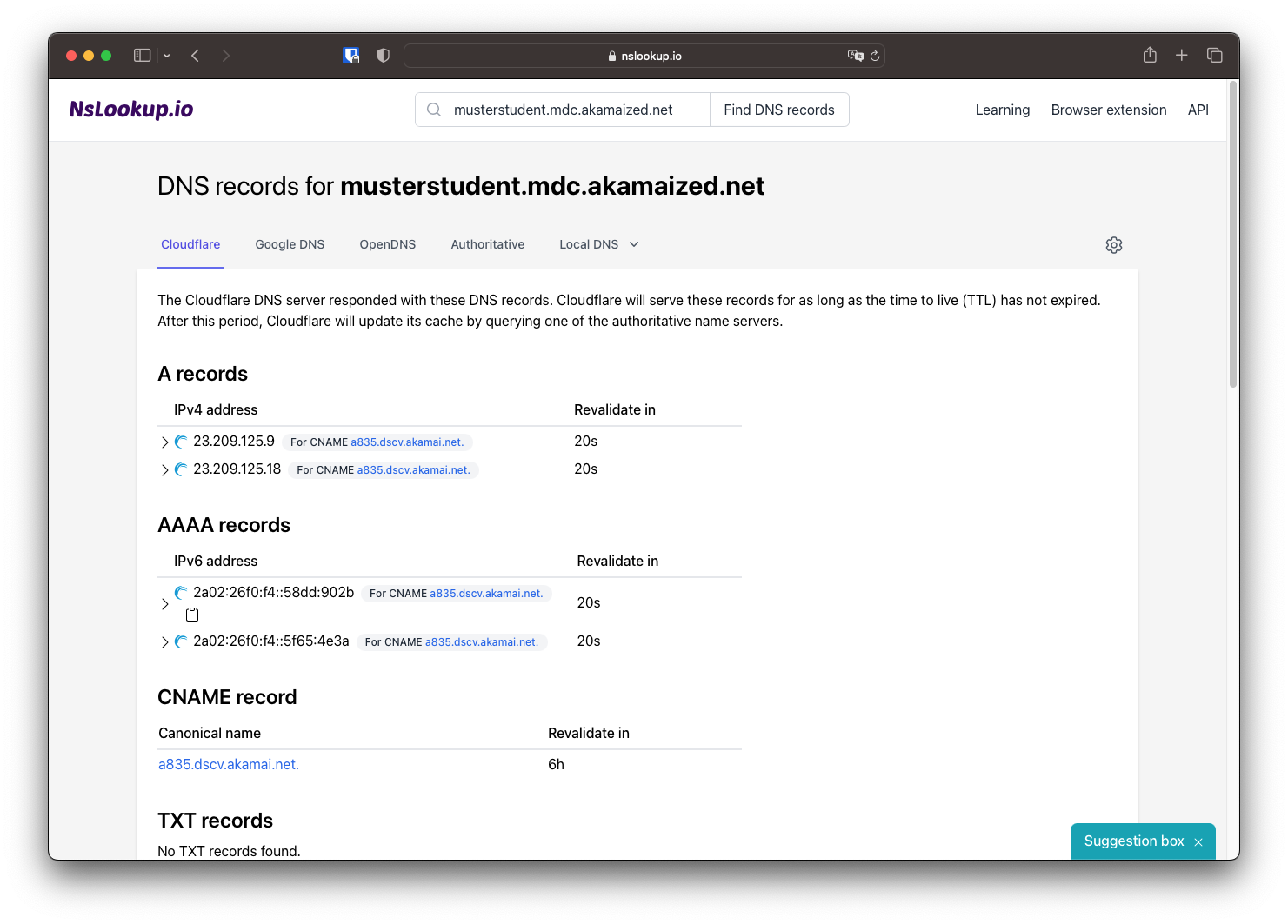Select the Cloudflare tab
Screen dimensions: 1288x924
tap(190, 244)
